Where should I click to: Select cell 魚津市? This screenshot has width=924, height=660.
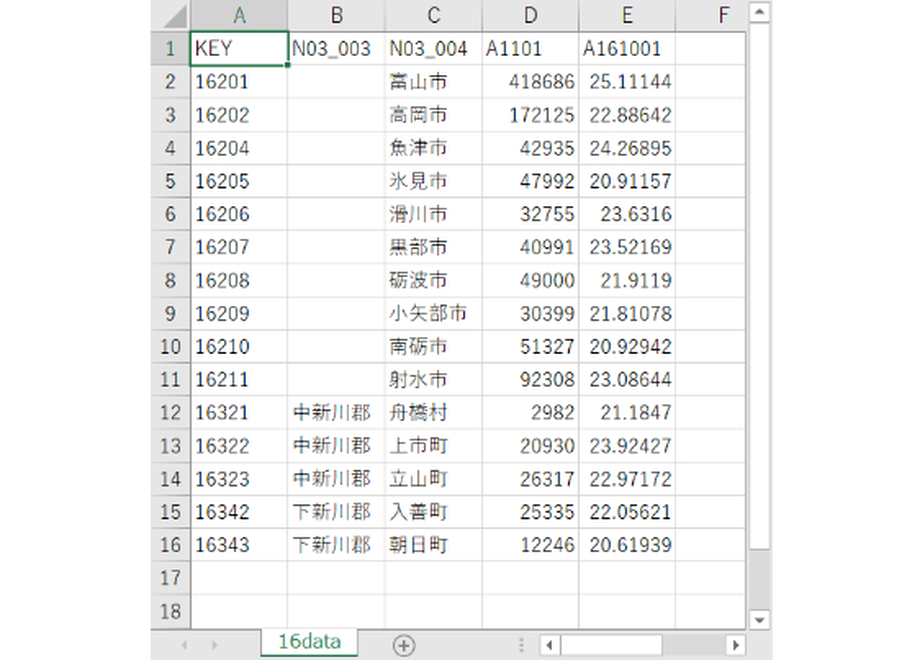coord(433,148)
